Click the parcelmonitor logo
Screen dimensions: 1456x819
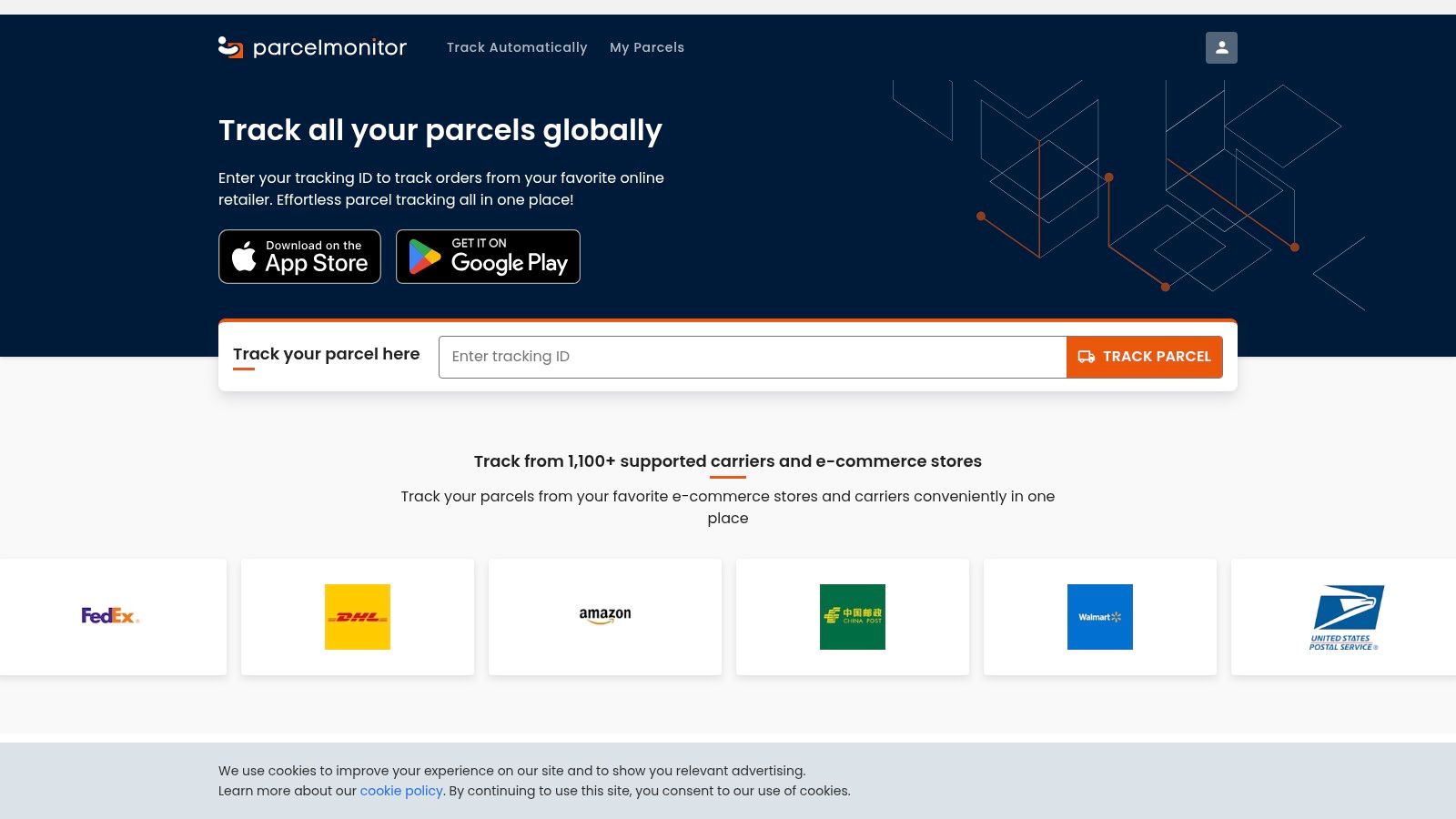312,47
